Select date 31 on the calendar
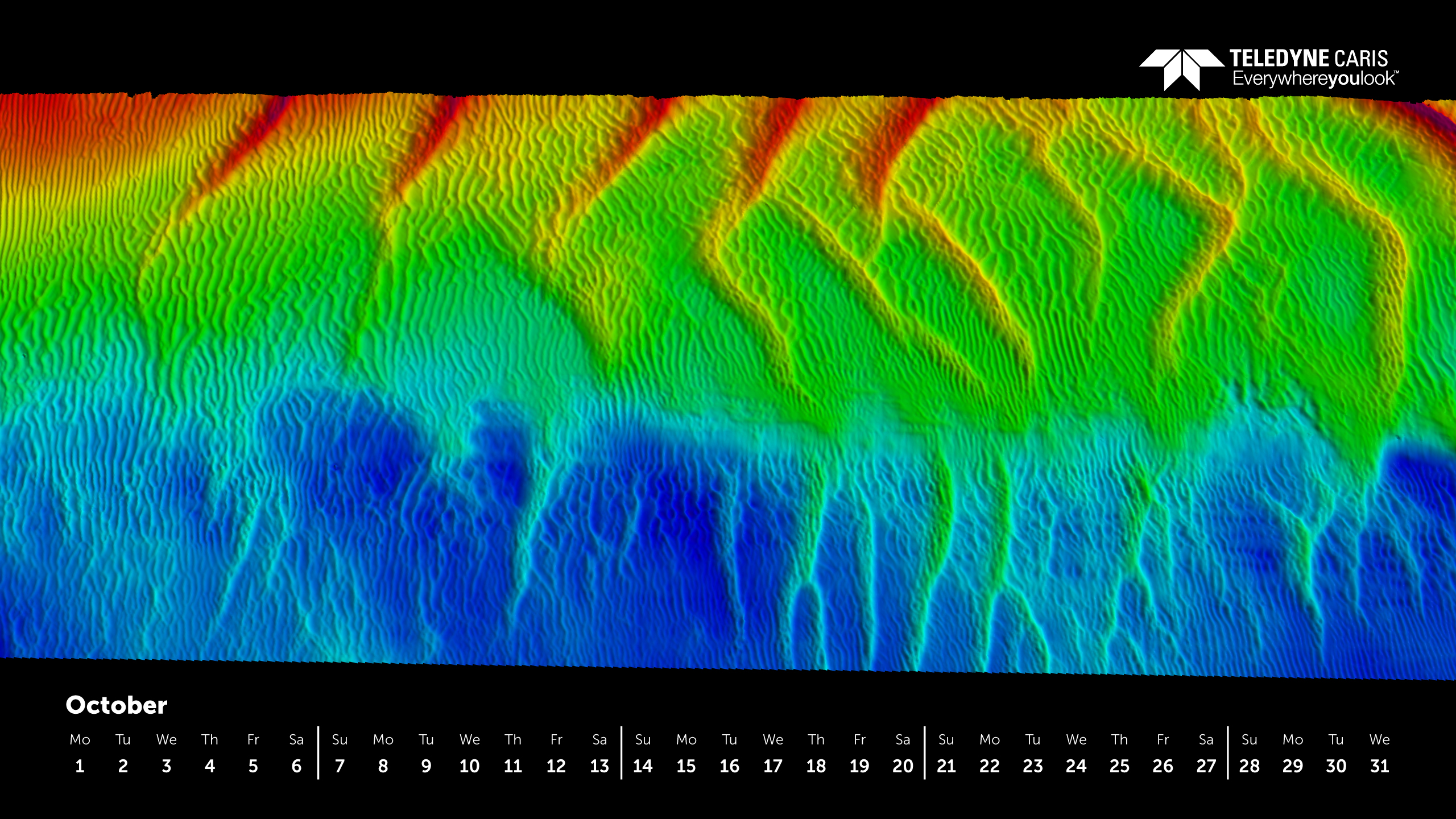 coord(1379,766)
